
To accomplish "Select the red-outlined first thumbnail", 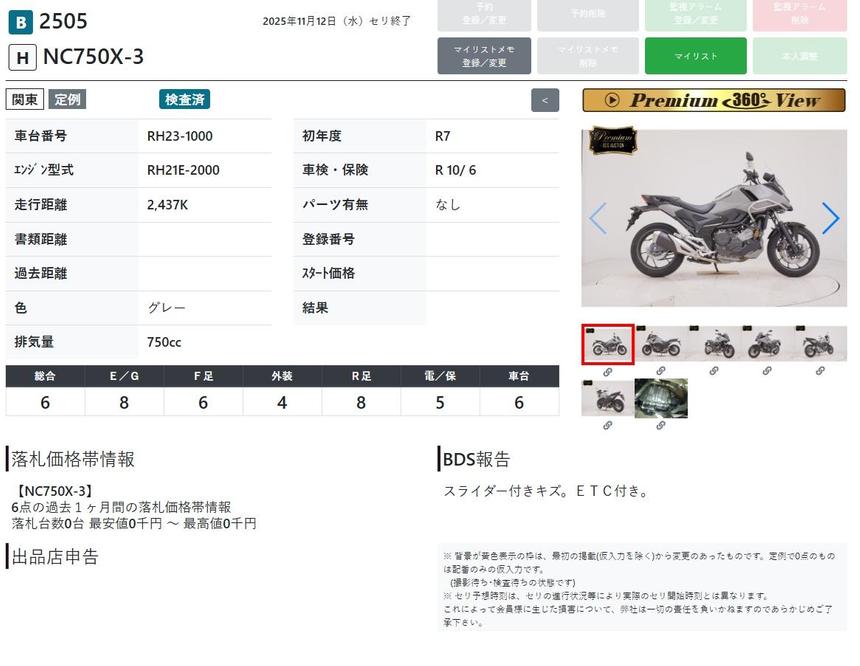I will 607,344.
